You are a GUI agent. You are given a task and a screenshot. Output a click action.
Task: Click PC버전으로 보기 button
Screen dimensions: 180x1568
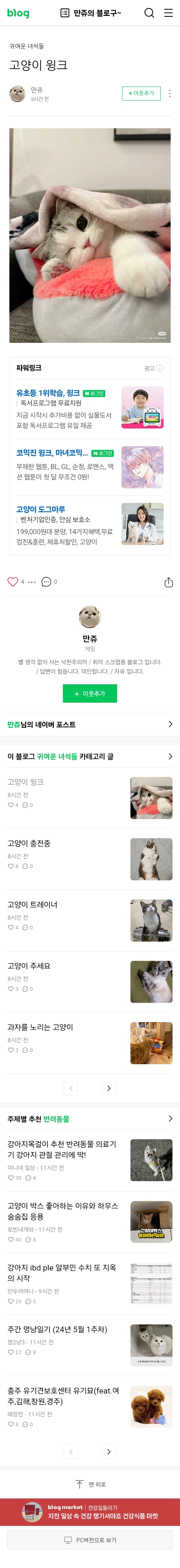[90, 1539]
